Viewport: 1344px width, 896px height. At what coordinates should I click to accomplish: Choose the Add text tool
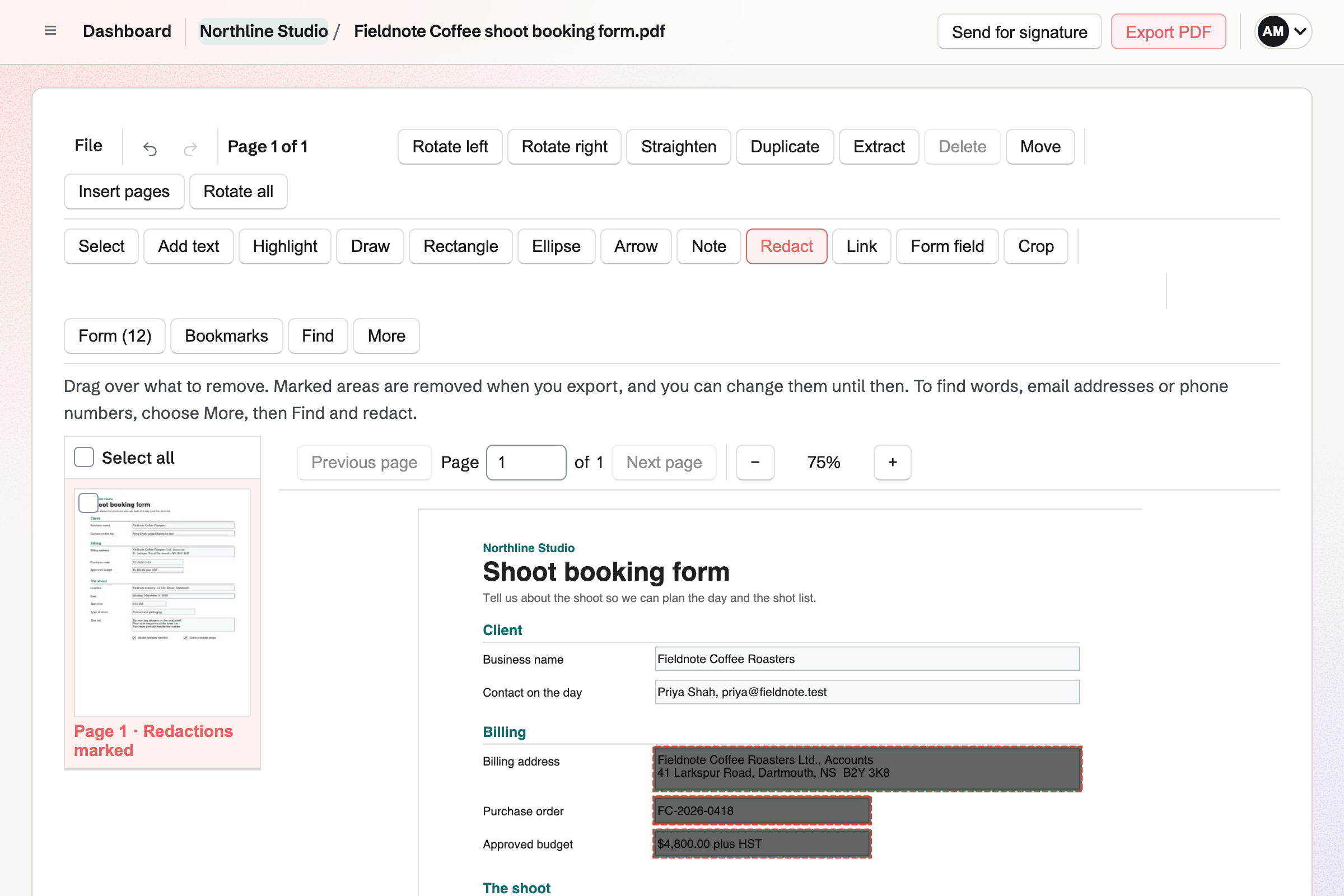pyautogui.click(x=189, y=246)
